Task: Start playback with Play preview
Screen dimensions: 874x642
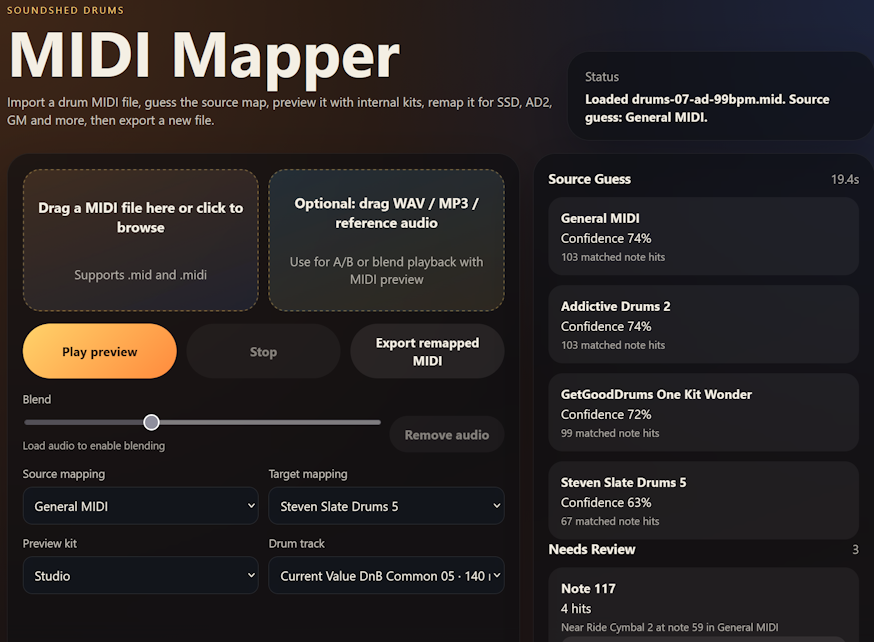Action: click(100, 352)
